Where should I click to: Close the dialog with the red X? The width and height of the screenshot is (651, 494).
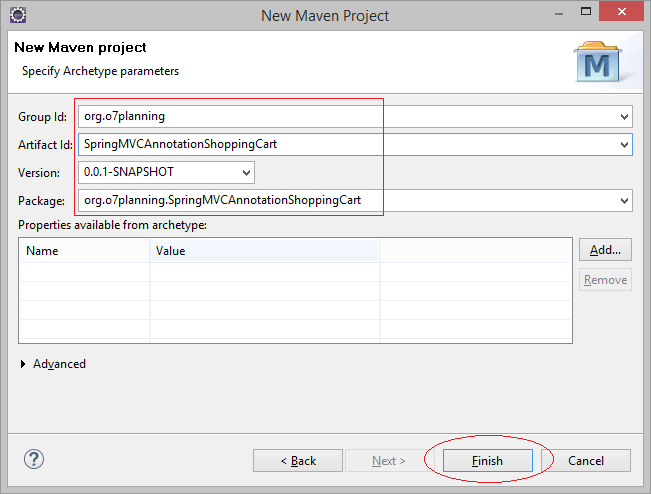[622, 12]
